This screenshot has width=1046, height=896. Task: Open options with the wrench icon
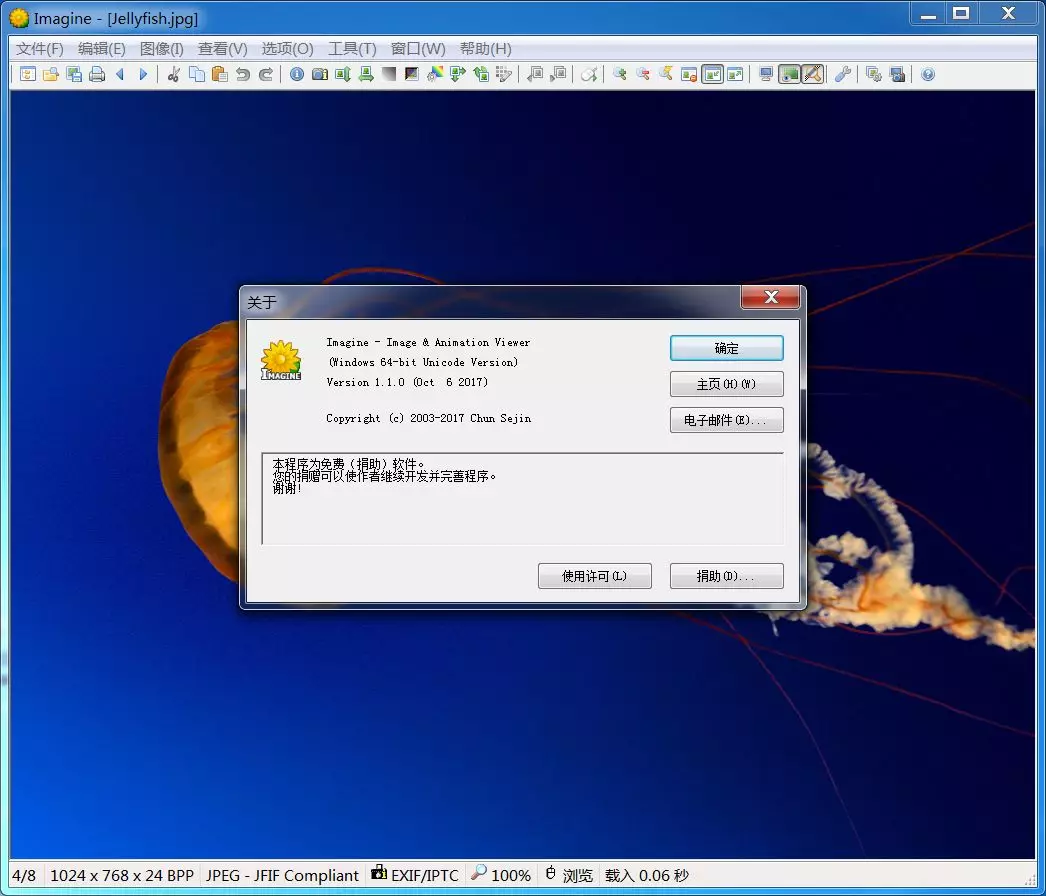coord(843,74)
